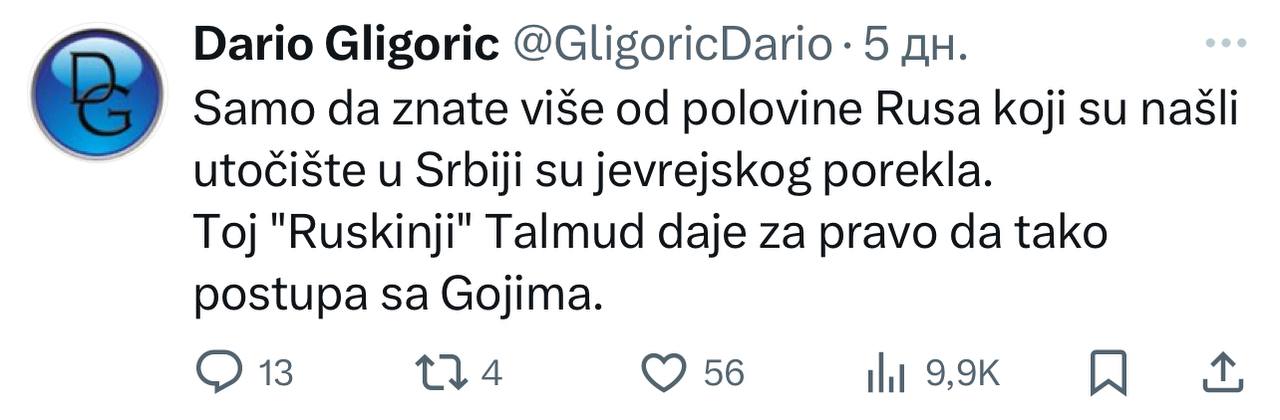Viewport: 1280px width, 420px height.
Task: Click the second line of tweet text
Action: [590, 173]
